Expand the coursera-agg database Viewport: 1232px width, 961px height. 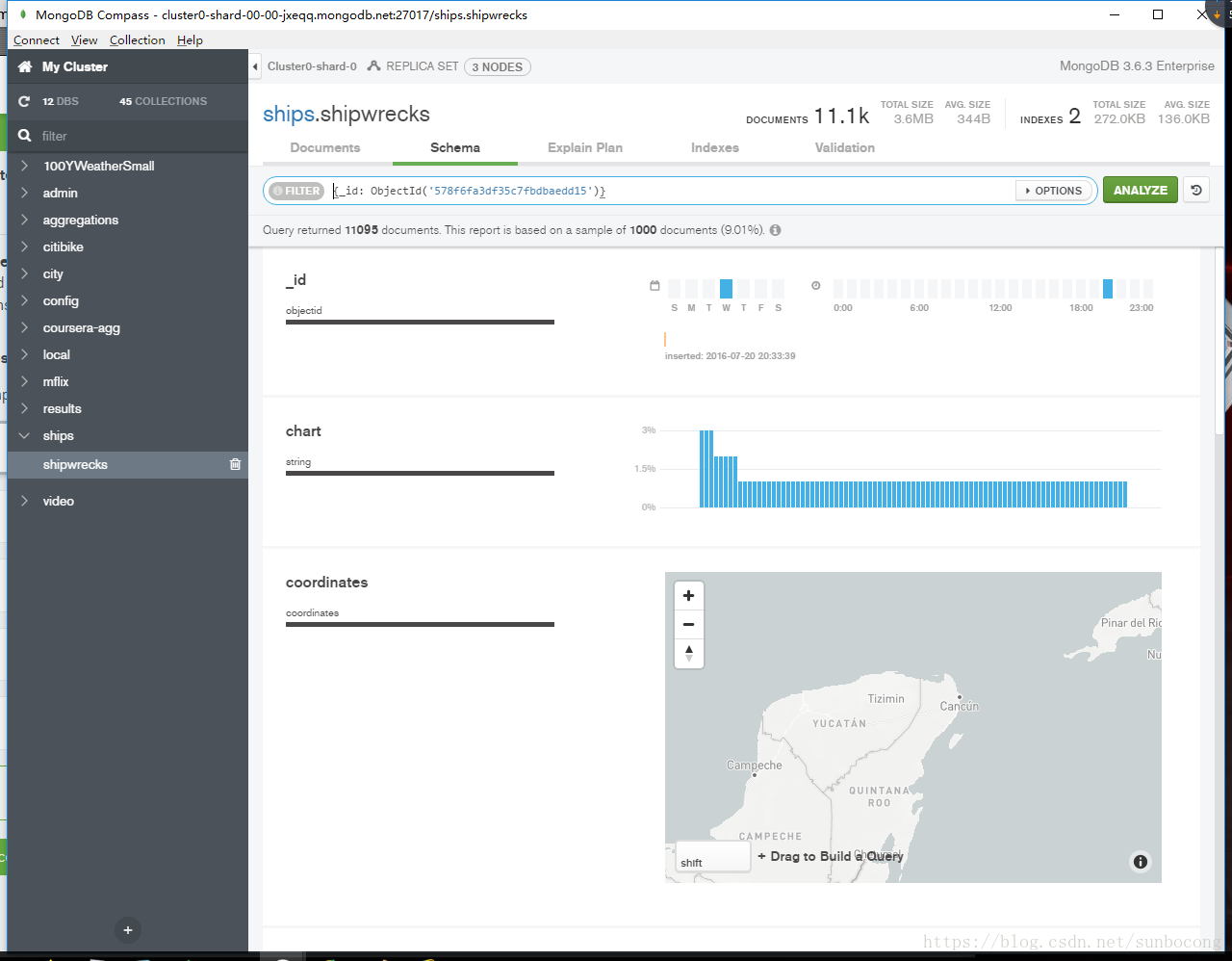24,327
